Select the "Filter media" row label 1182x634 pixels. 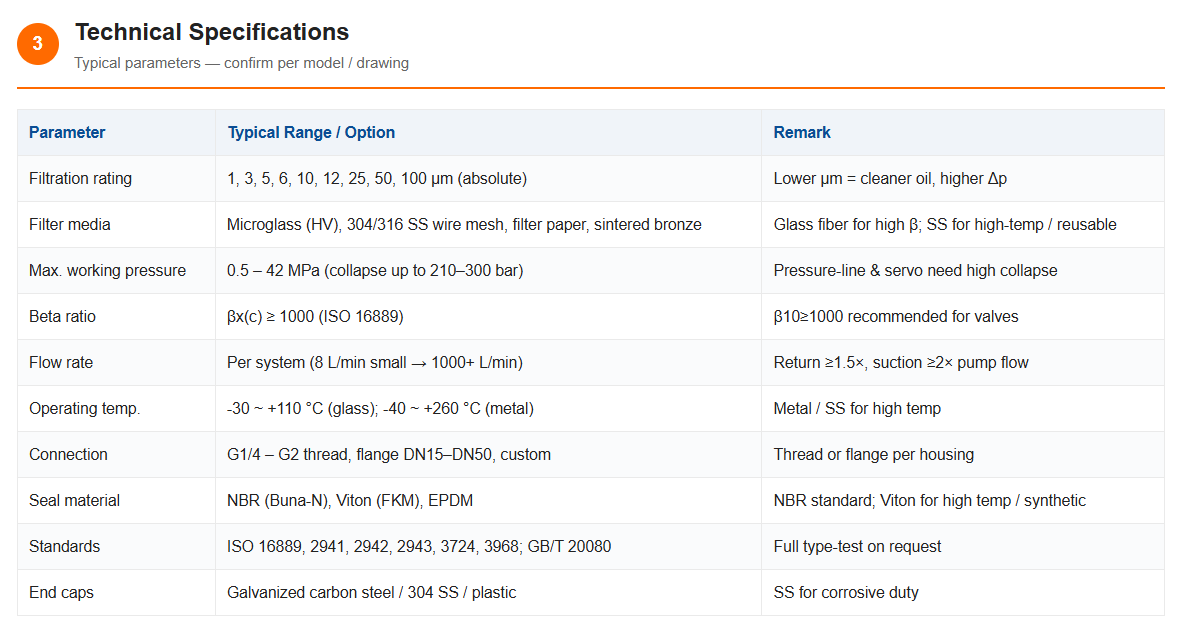click(x=69, y=225)
